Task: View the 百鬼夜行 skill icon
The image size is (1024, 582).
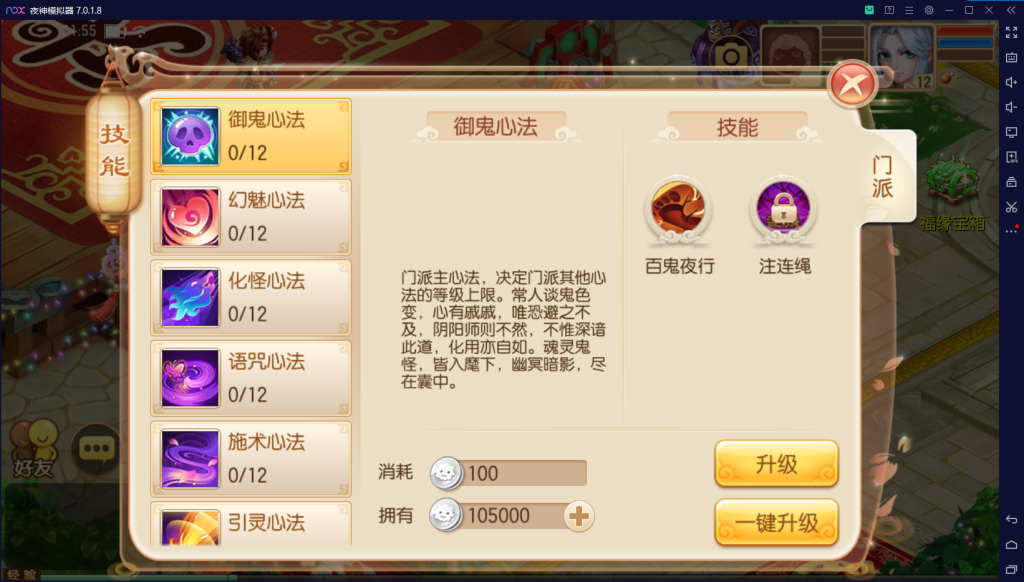Action: point(678,208)
